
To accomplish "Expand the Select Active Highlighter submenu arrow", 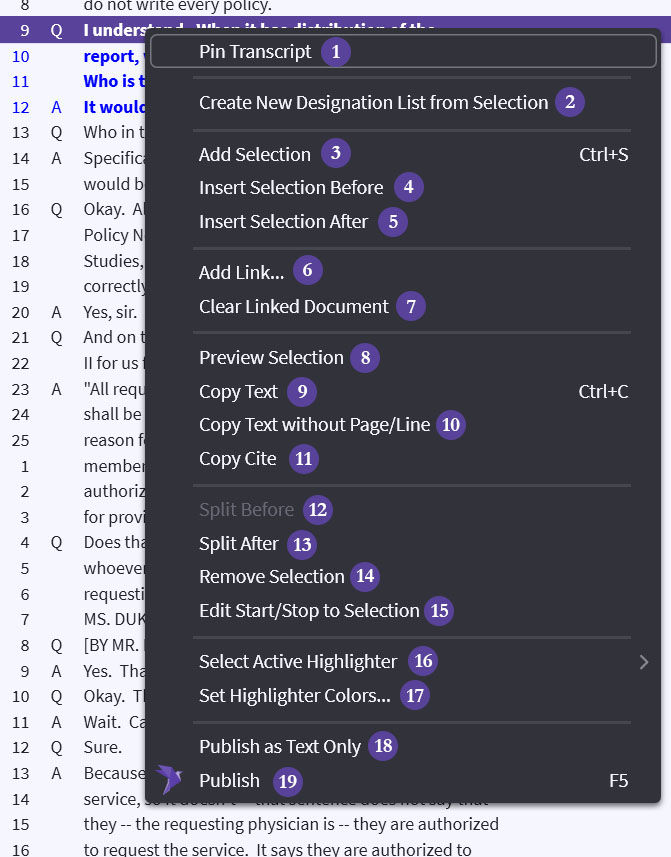I will 644,661.
